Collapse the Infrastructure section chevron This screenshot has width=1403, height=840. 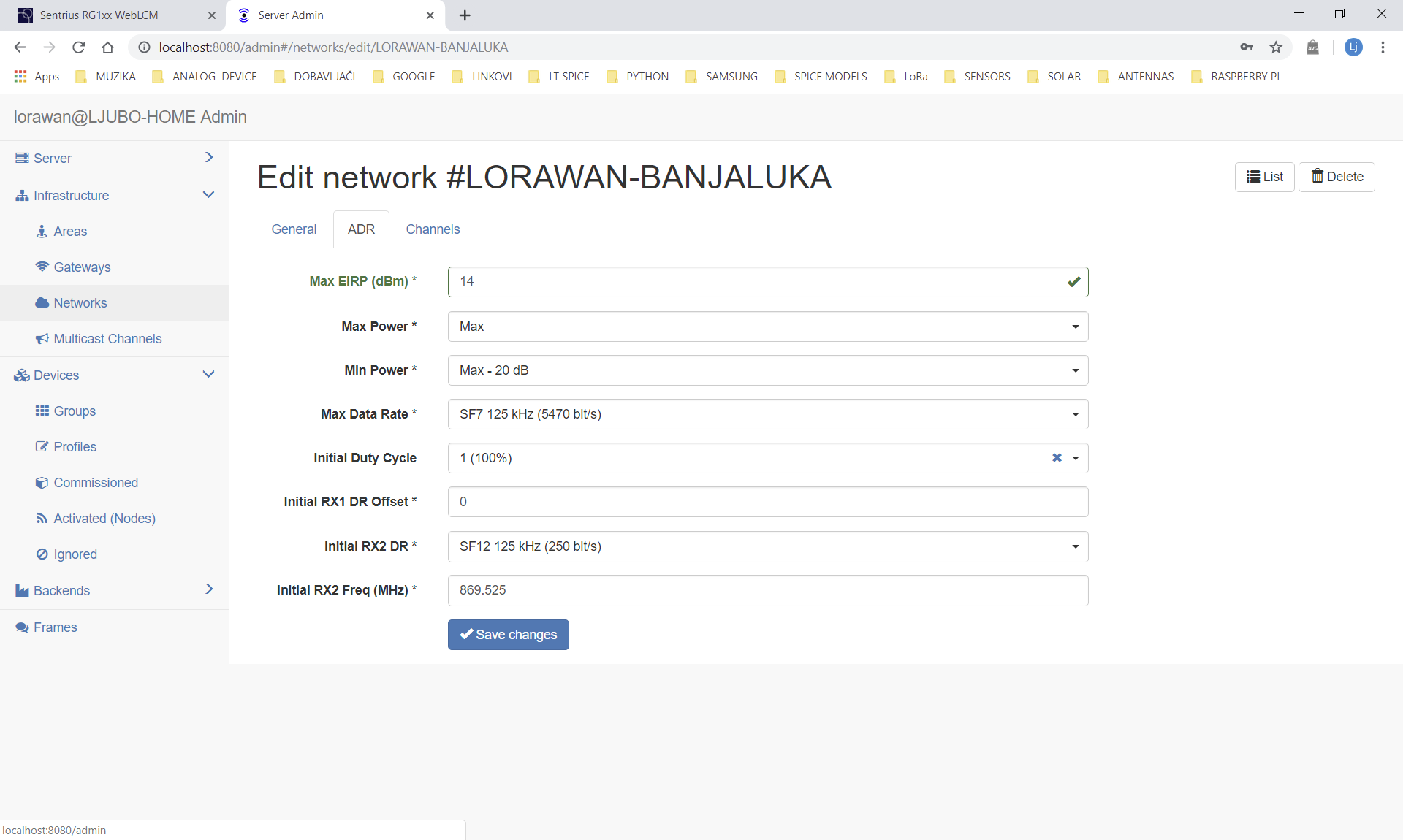point(208,194)
